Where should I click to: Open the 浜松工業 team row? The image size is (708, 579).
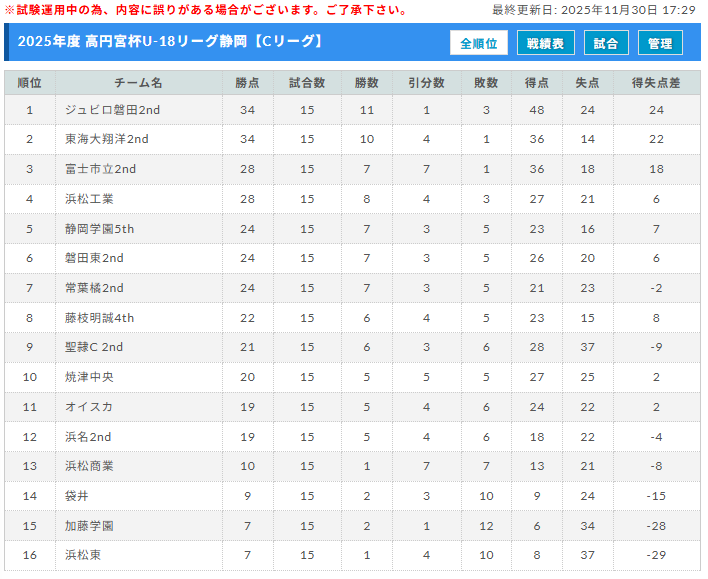pos(89,199)
